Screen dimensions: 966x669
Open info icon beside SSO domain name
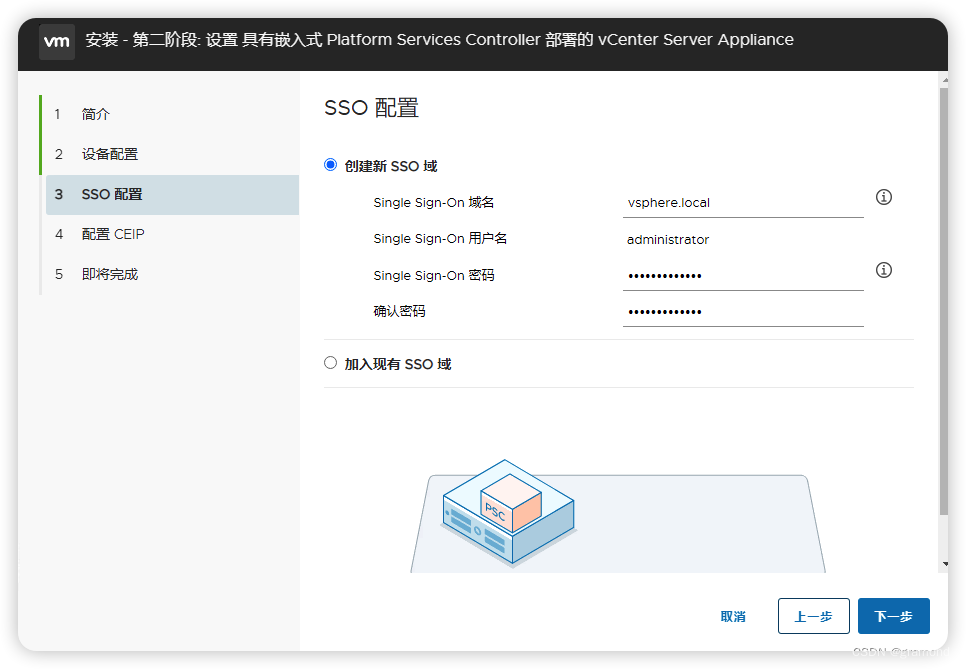[883, 197]
